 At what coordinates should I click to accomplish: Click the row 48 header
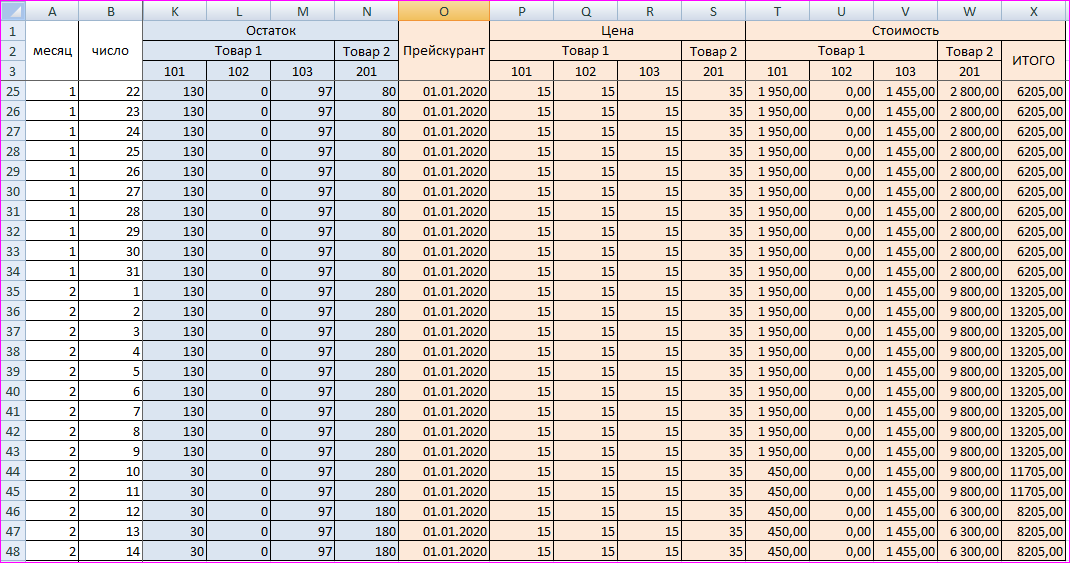point(12,551)
